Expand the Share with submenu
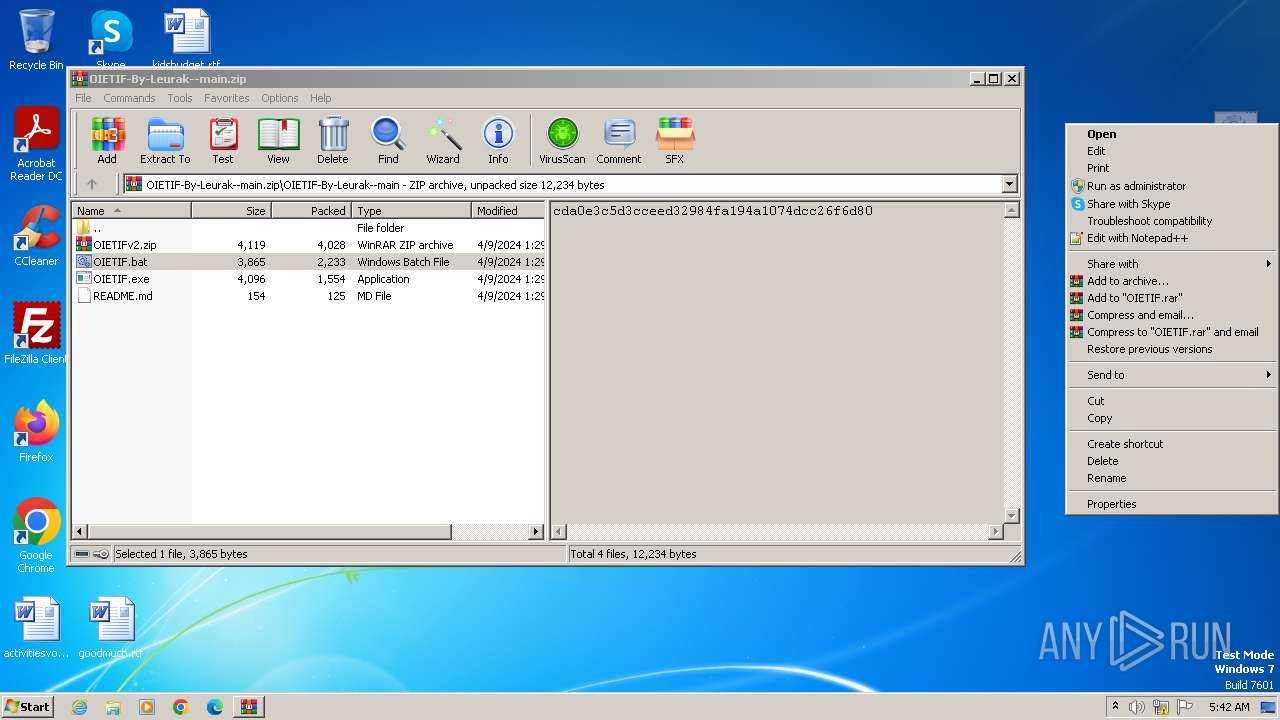This screenshot has width=1280, height=720. 1172,264
